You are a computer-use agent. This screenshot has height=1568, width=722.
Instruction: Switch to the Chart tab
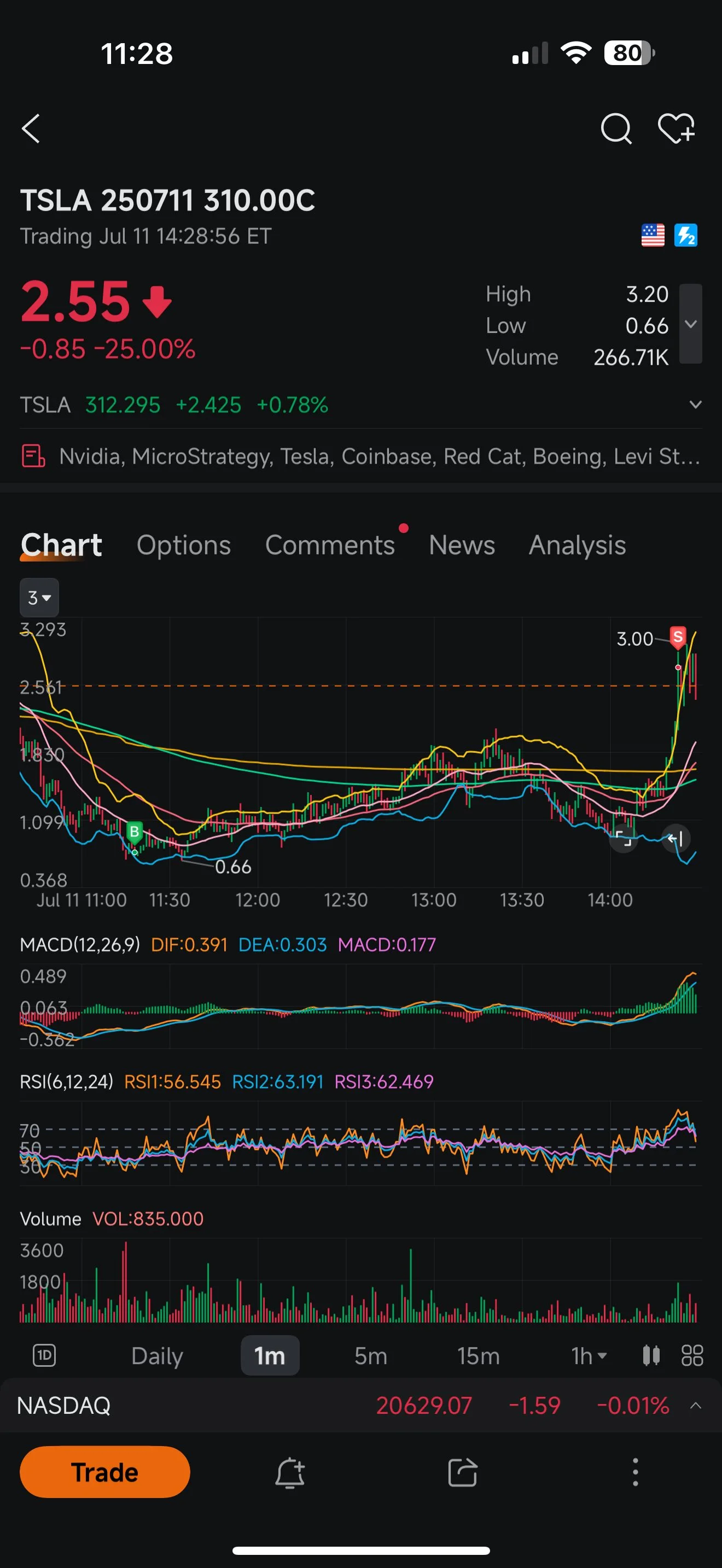coord(61,544)
